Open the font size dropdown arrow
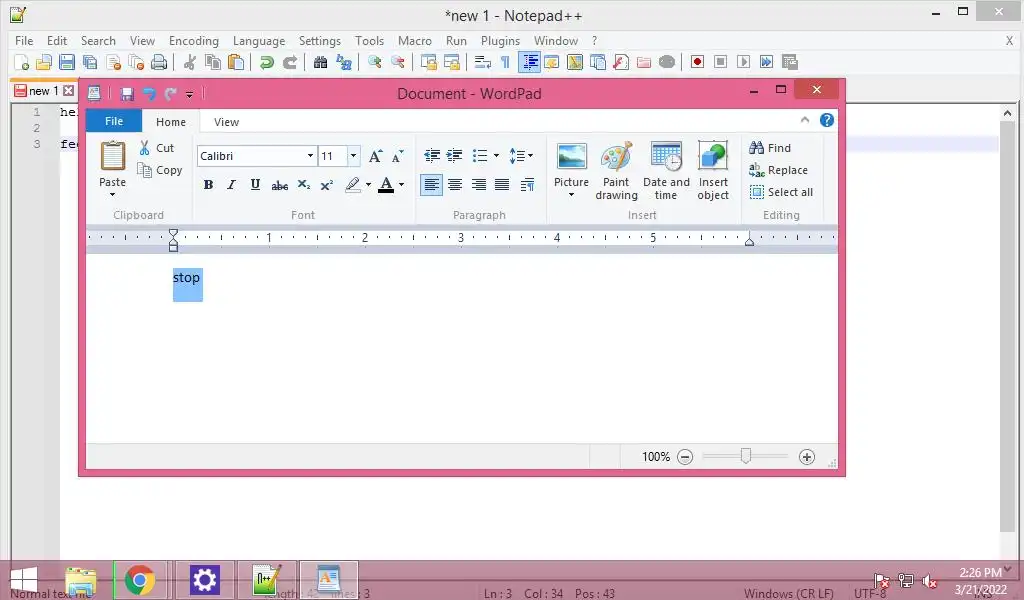This screenshot has height=600, width=1024. click(353, 156)
